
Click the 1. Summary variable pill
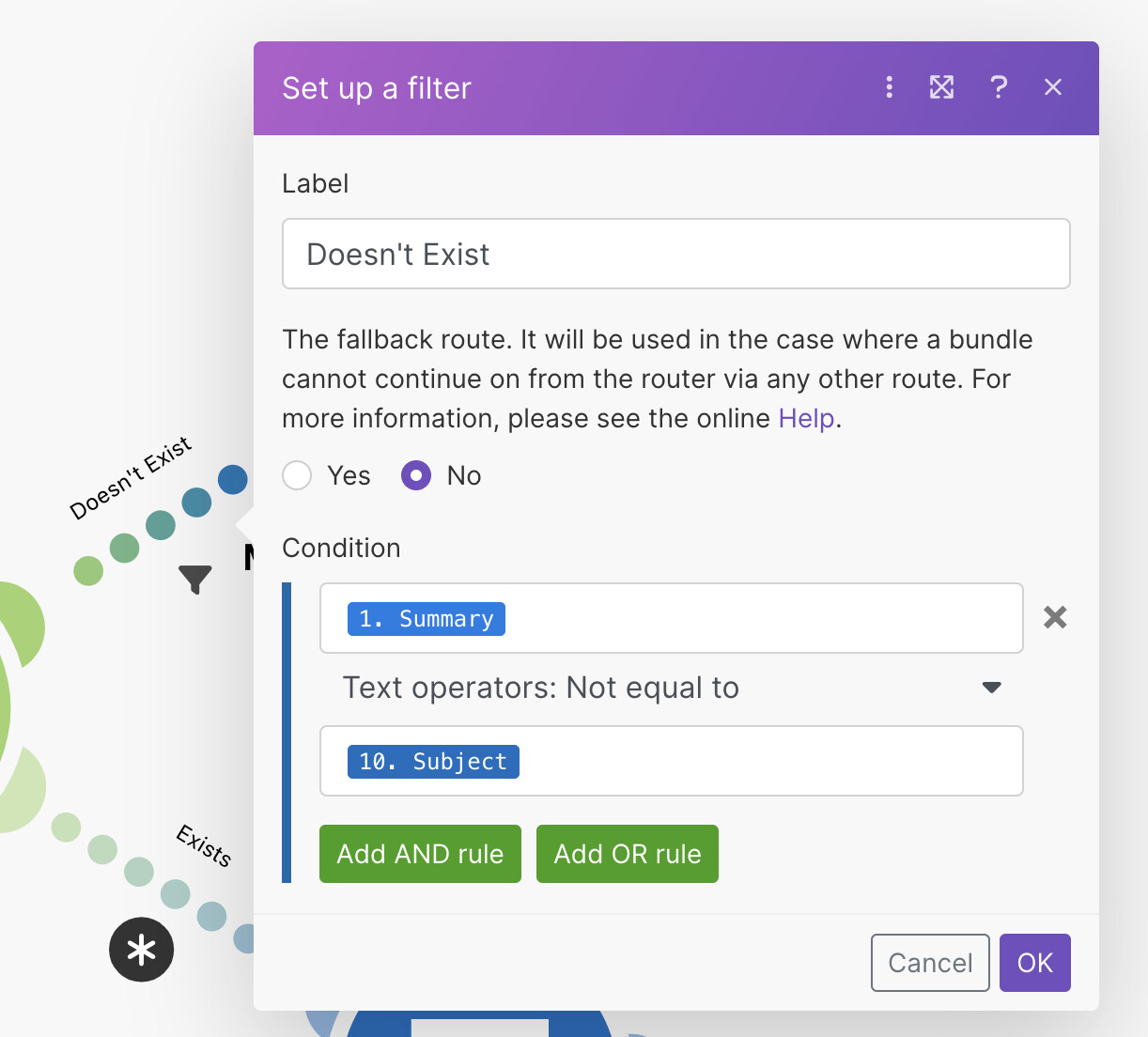tap(427, 619)
